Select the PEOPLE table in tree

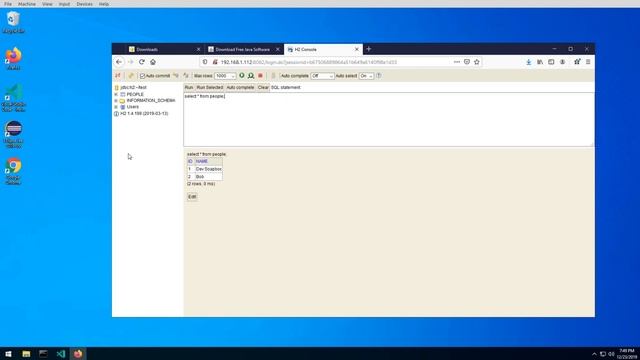tap(135, 94)
